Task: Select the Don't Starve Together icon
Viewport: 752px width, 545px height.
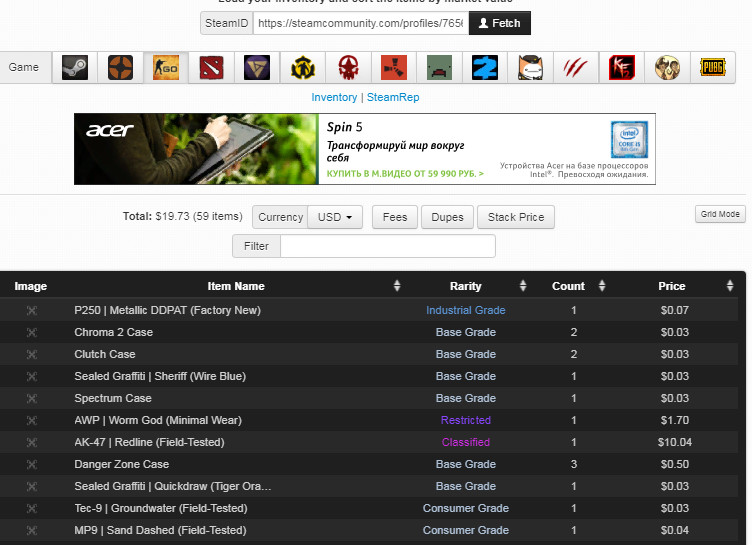Action: click(667, 68)
